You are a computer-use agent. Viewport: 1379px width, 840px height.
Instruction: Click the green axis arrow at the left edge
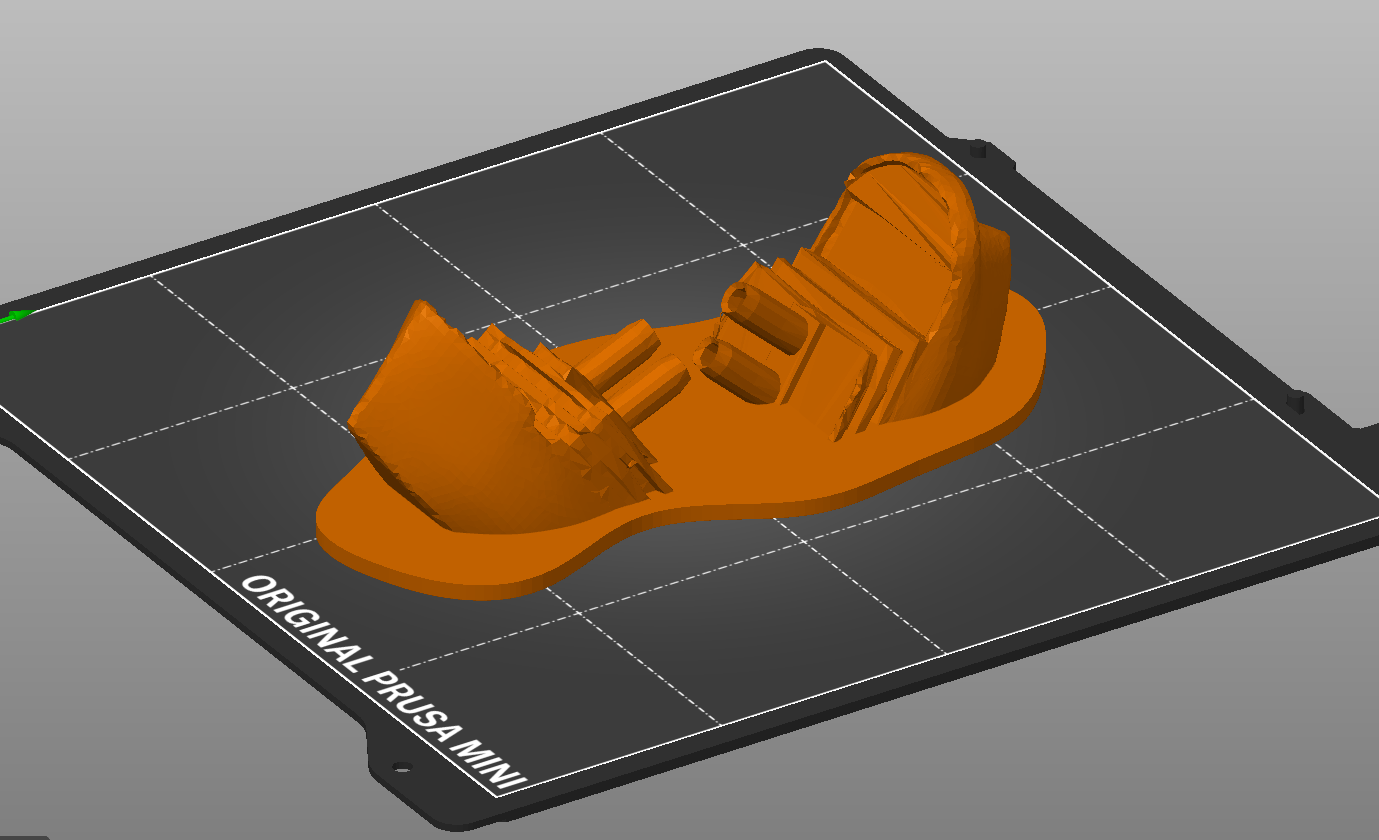tap(14, 316)
